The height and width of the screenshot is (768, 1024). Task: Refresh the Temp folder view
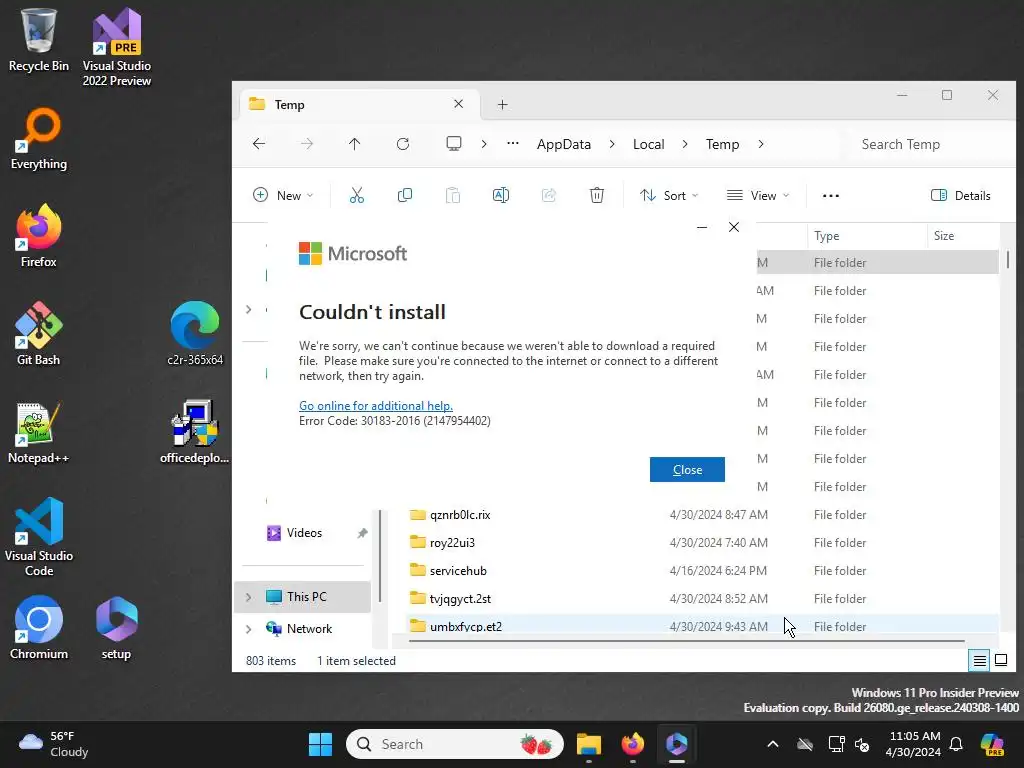(x=403, y=144)
